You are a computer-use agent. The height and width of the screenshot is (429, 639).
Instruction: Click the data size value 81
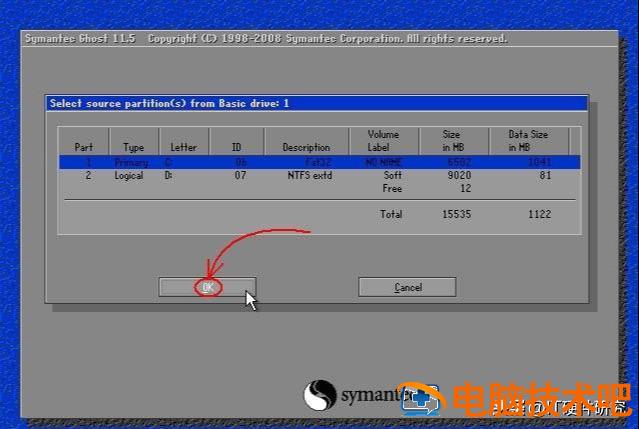click(x=545, y=176)
